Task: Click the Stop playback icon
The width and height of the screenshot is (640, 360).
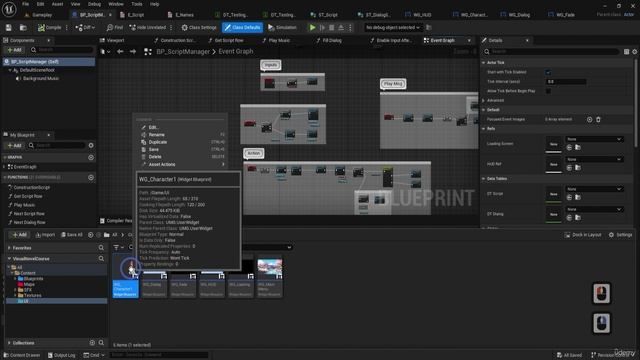Action: point(331,27)
